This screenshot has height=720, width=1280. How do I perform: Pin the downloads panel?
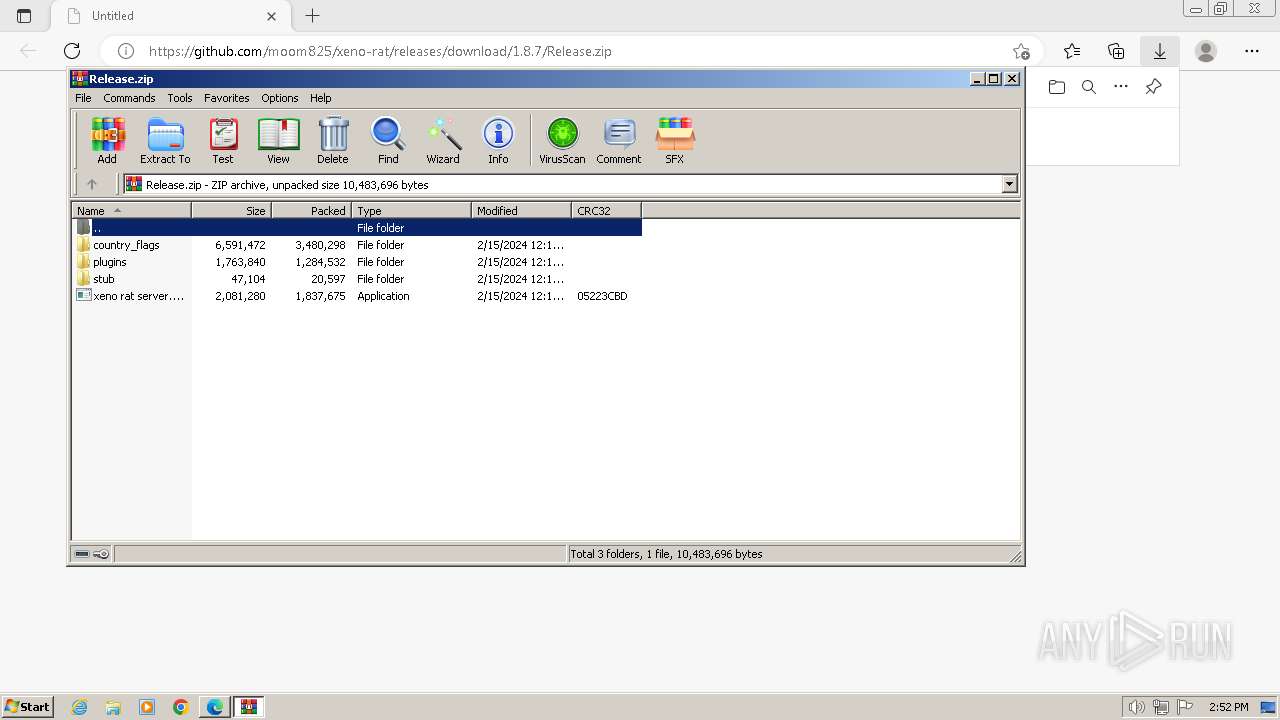pos(1153,87)
